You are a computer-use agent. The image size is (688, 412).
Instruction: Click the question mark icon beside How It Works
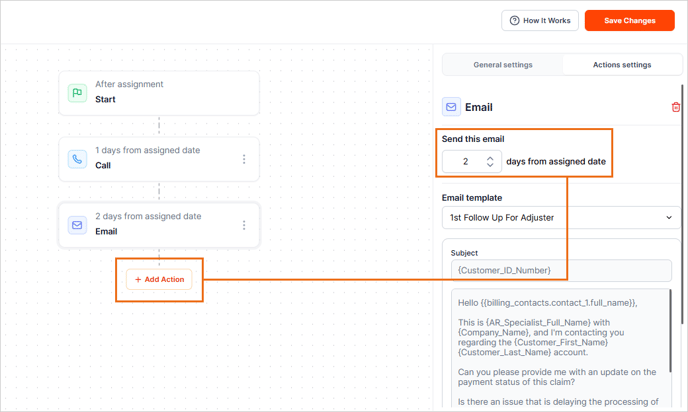pyautogui.click(x=515, y=20)
